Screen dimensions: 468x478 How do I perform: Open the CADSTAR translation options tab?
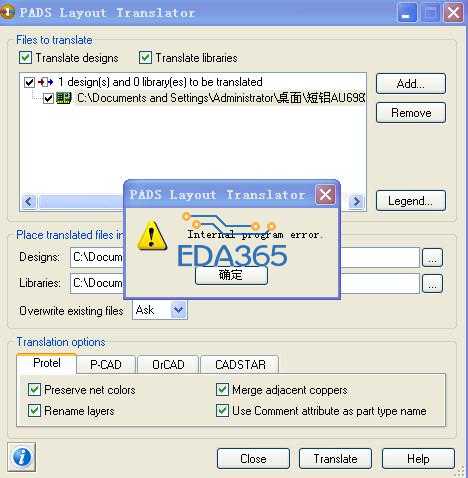pyautogui.click(x=240, y=364)
